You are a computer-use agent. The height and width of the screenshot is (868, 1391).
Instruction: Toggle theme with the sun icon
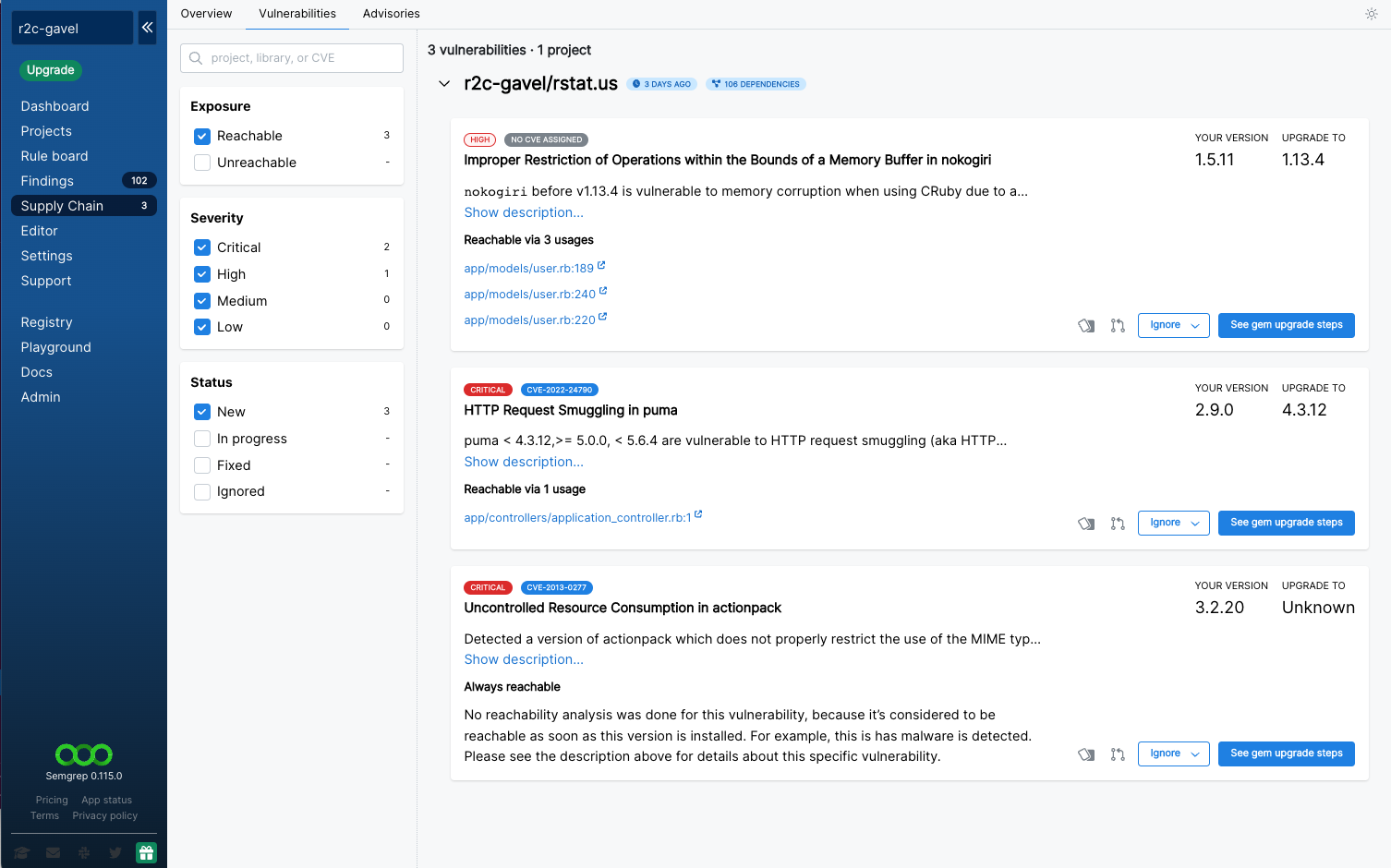[1372, 14]
